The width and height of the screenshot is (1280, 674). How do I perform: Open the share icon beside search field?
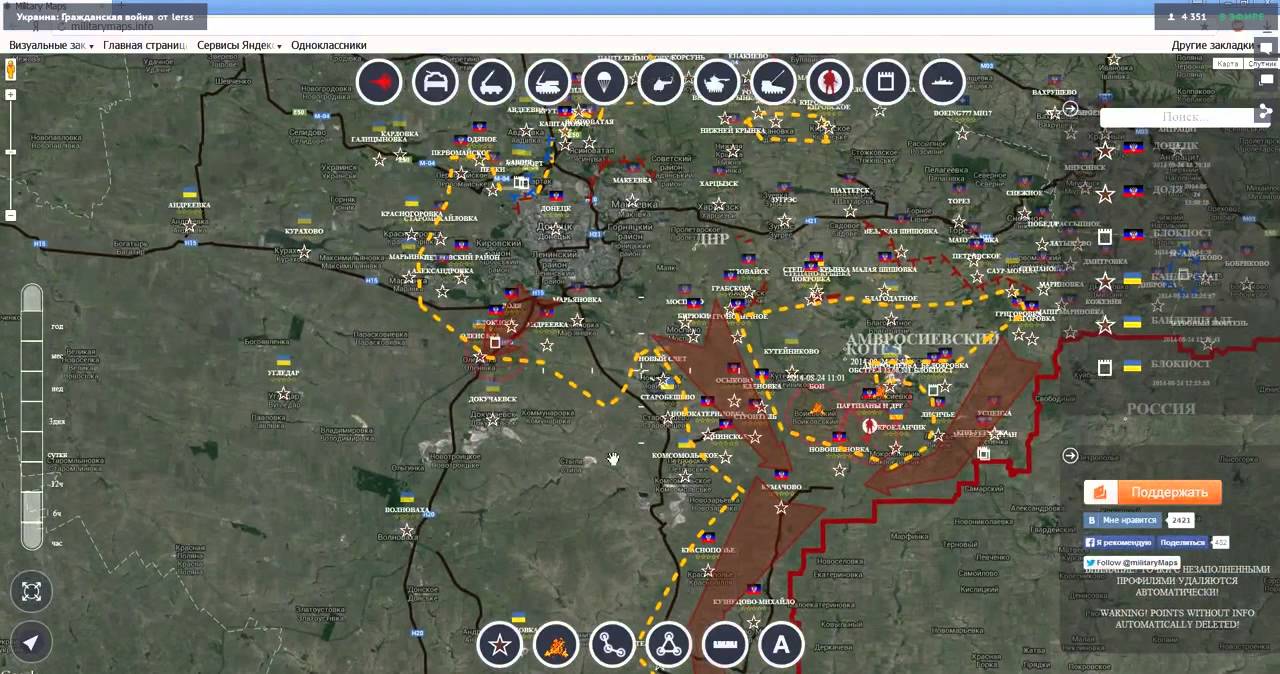click(1266, 112)
